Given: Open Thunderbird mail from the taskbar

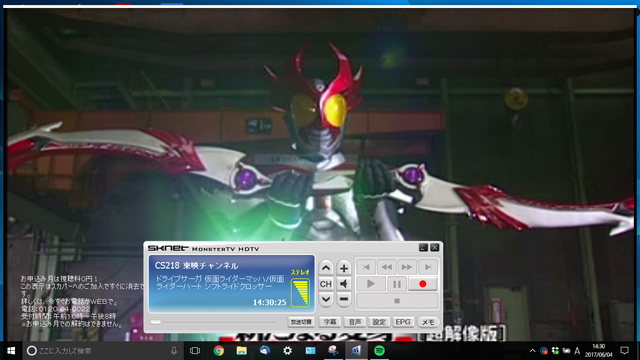Looking at the screenshot, I should click(x=264, y=351).
